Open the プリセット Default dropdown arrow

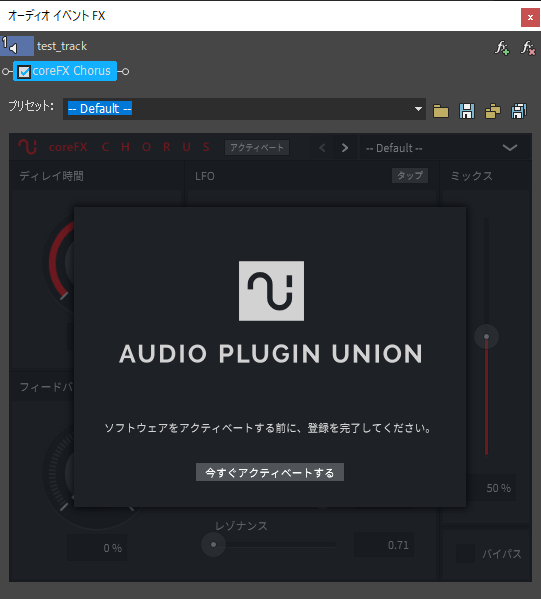coord(418,109)
